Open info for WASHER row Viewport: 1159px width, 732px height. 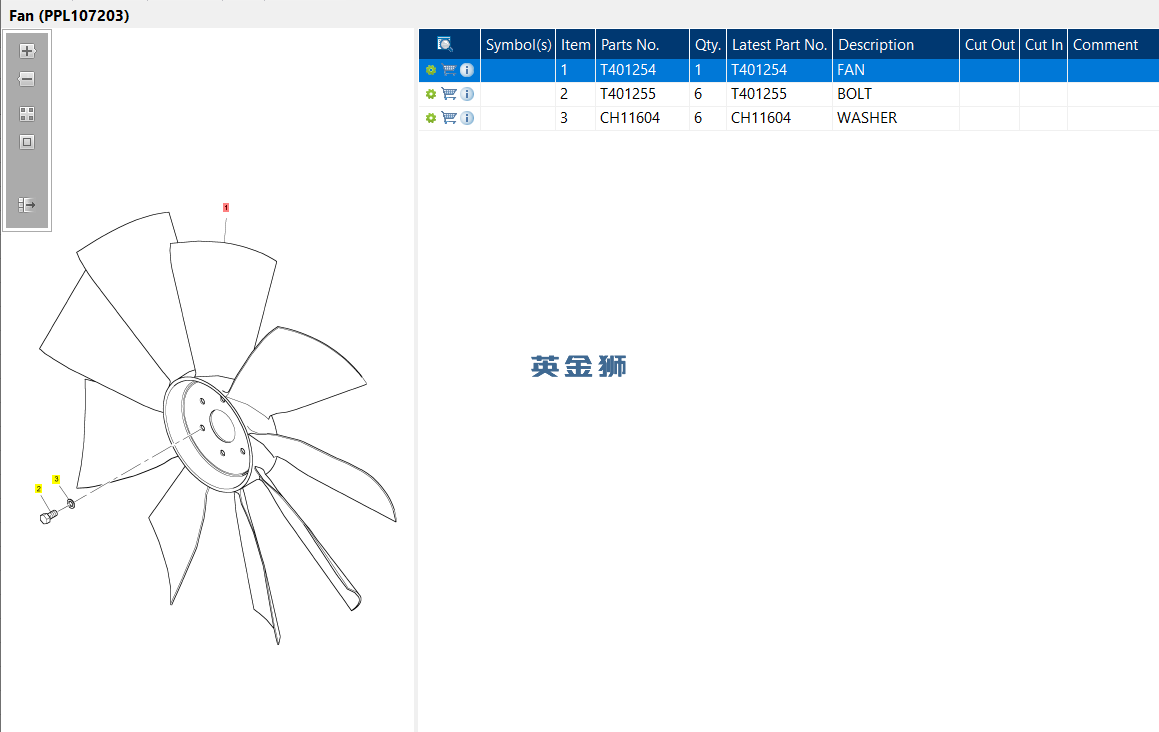tap(467, 118)
